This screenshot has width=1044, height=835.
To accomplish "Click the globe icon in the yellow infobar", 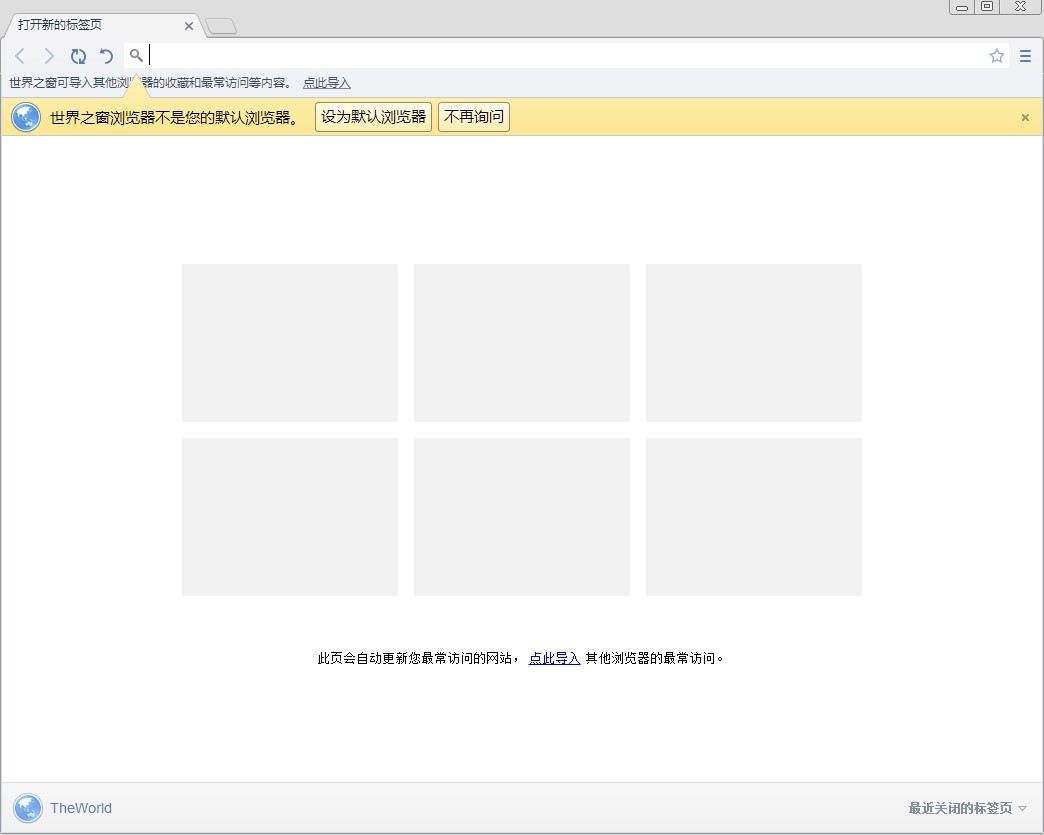I will pos(26,117).
